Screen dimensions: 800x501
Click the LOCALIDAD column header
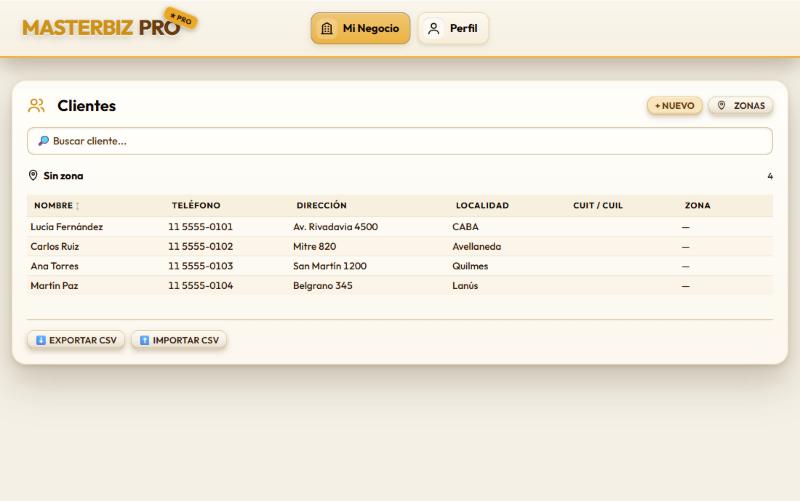click(482, 205)
